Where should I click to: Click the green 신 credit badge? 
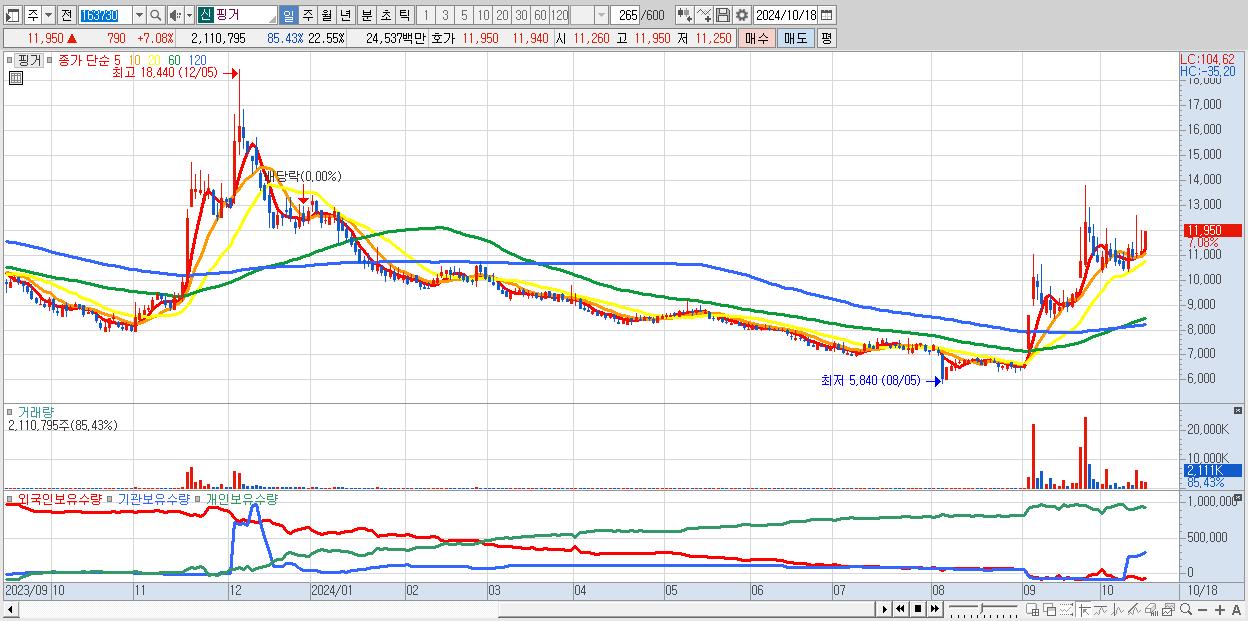[205, 15]
